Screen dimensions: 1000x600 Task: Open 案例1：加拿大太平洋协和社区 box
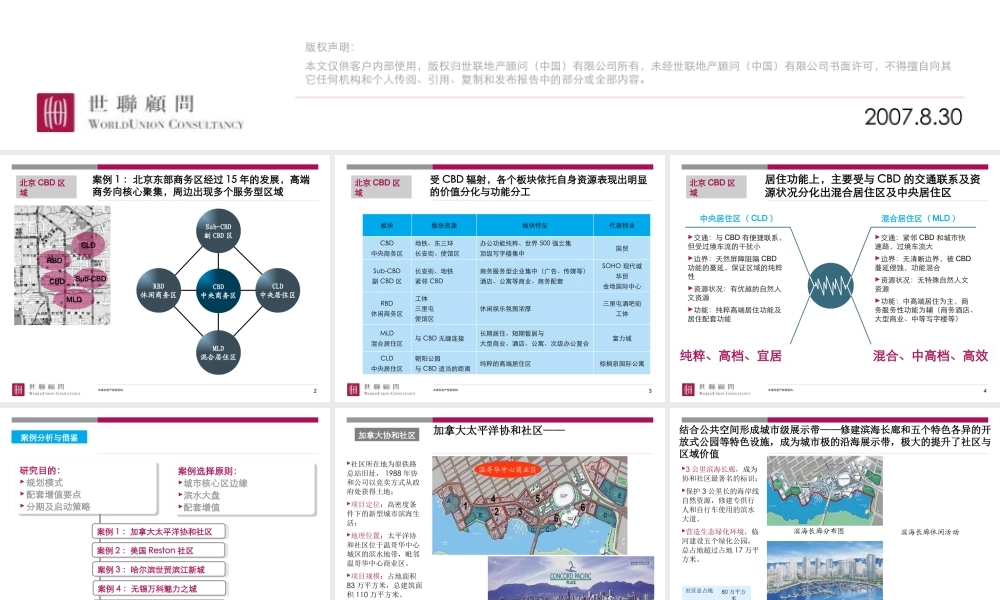(x=159, y=531)
